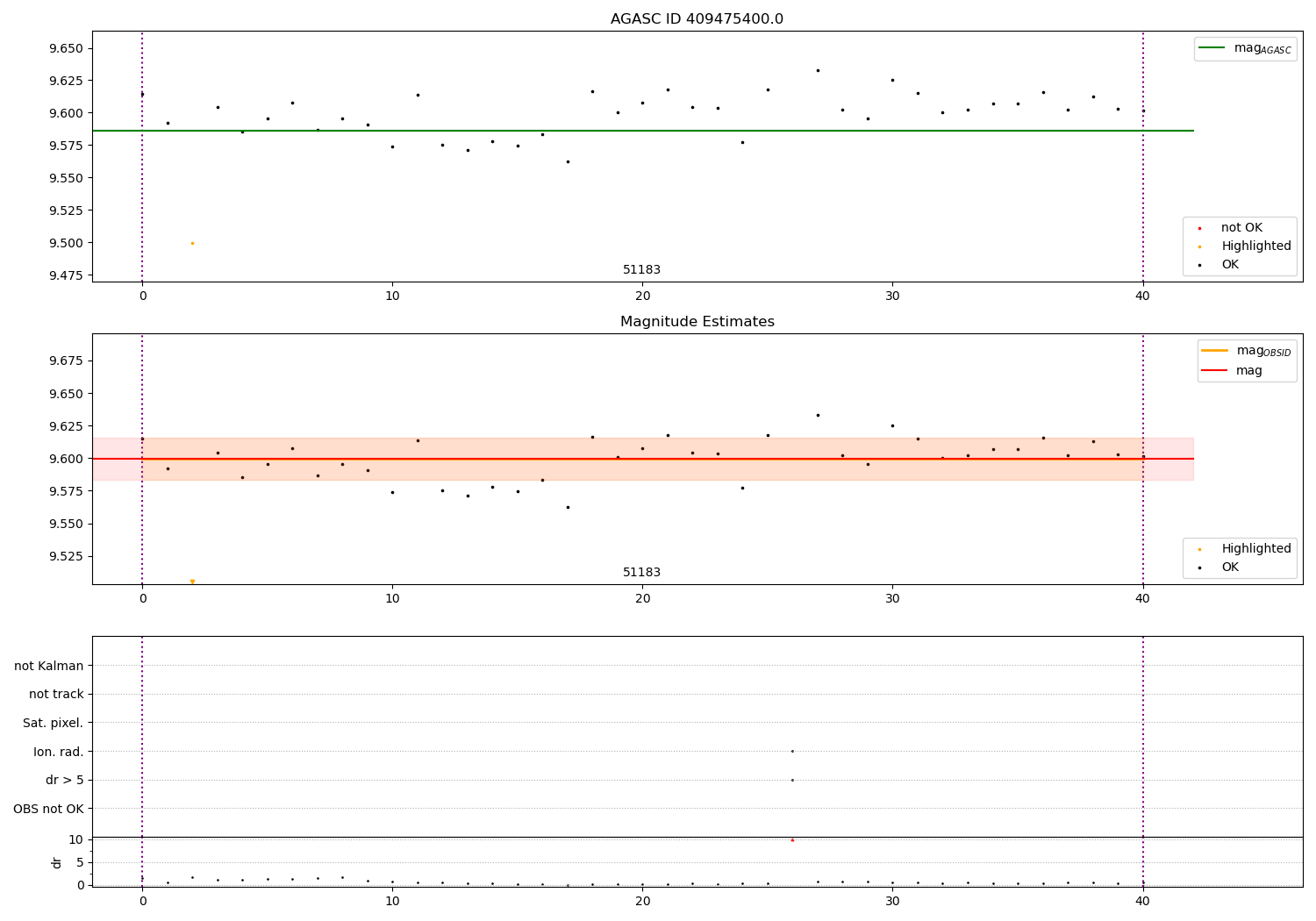Click the 'dr > 5' axis label

[65, 780]
